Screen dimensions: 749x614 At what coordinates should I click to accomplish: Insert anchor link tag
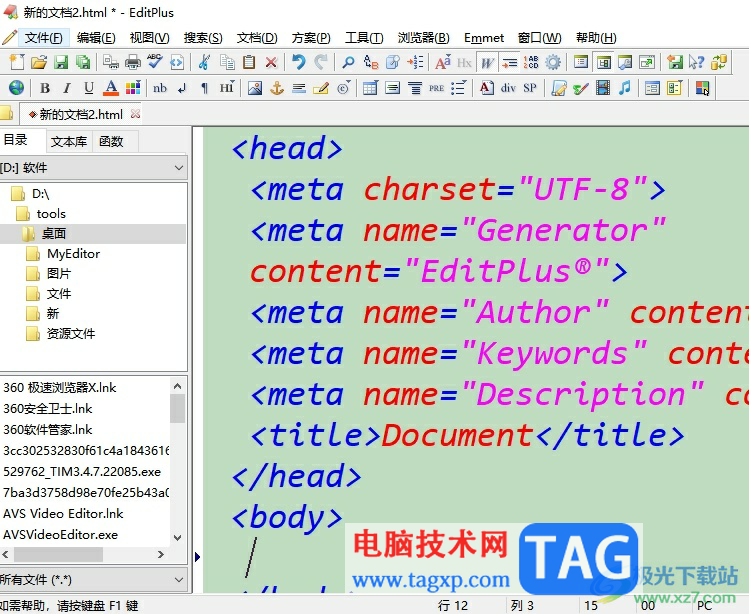tap(277, 88)
